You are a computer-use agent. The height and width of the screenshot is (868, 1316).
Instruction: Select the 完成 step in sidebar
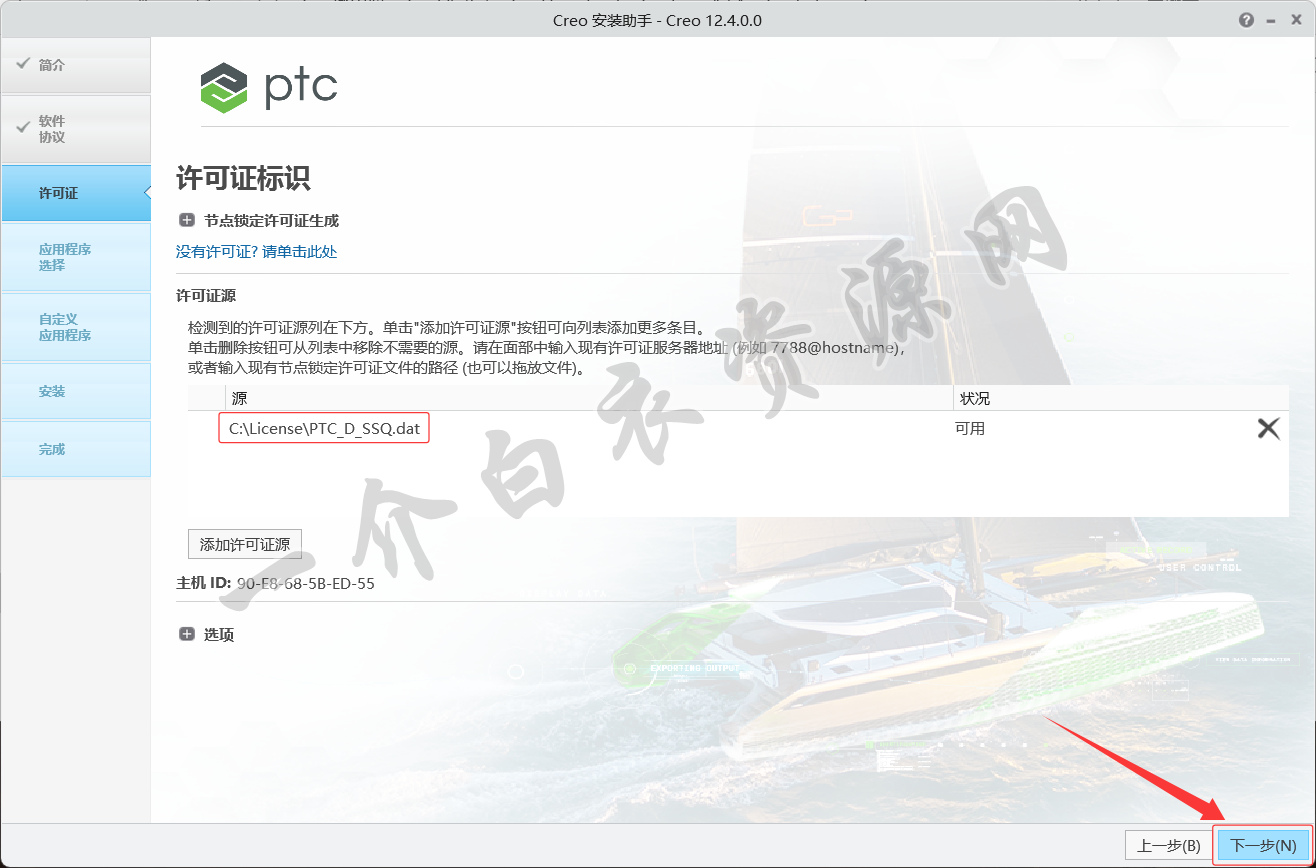tap(76, 449)
